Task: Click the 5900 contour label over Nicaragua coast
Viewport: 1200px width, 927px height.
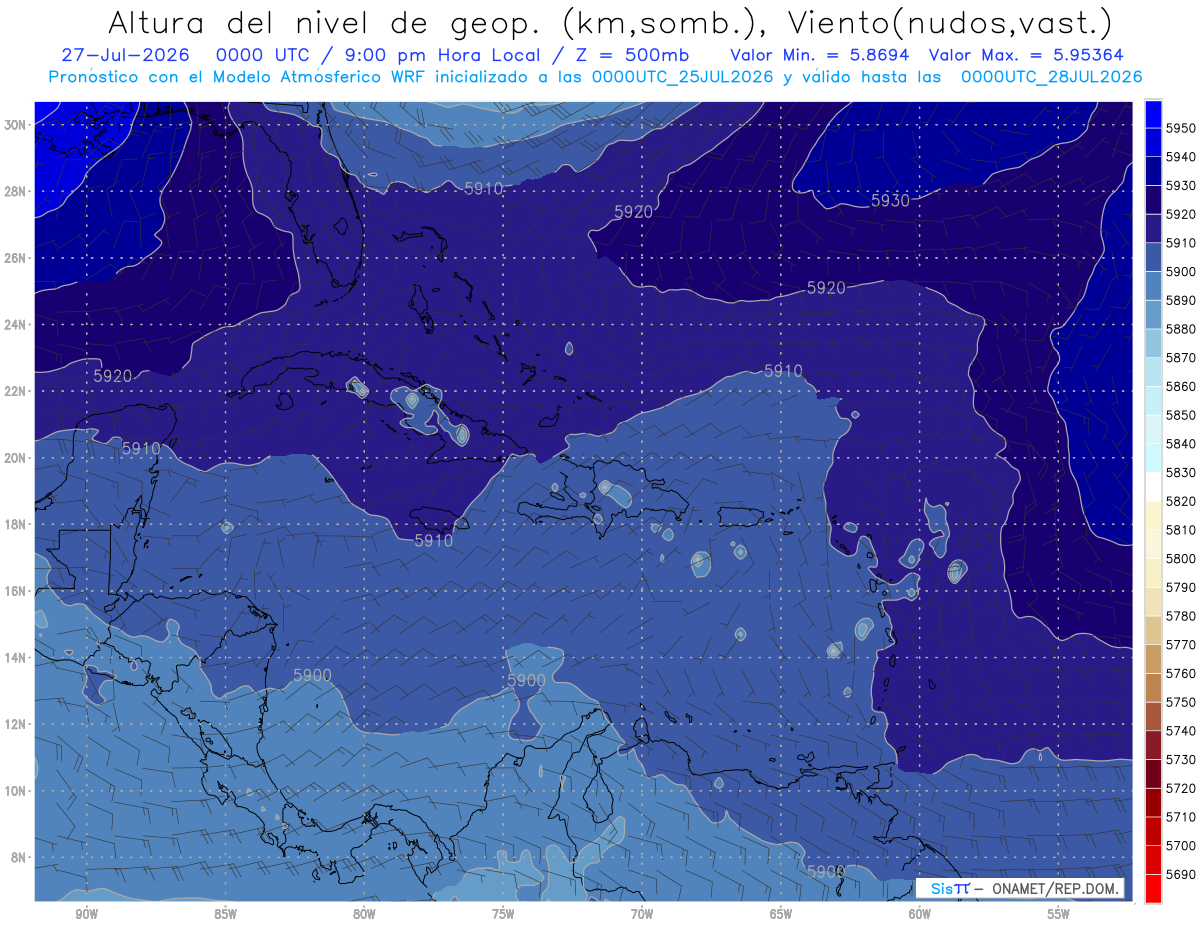Action: point(312,675)
